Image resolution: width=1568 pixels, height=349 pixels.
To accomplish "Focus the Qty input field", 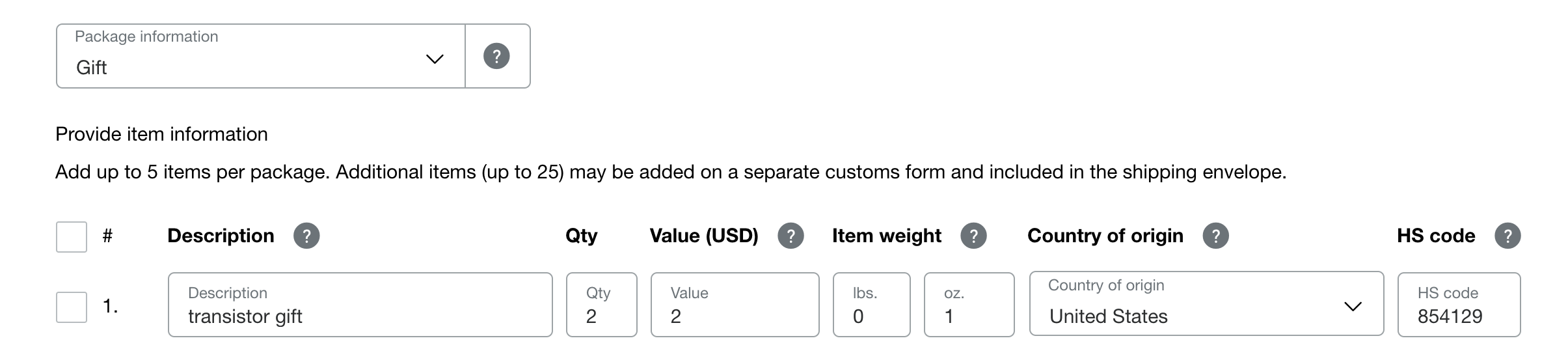I will click(x=602, y=305).
